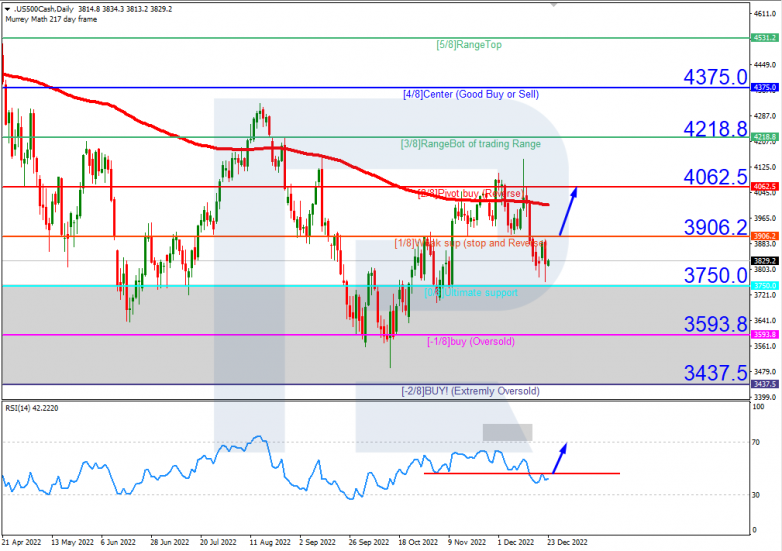Click the 11 Aug 2022 date marker
782x551 pixels.
pyautogui.click(x=270, y=542)
